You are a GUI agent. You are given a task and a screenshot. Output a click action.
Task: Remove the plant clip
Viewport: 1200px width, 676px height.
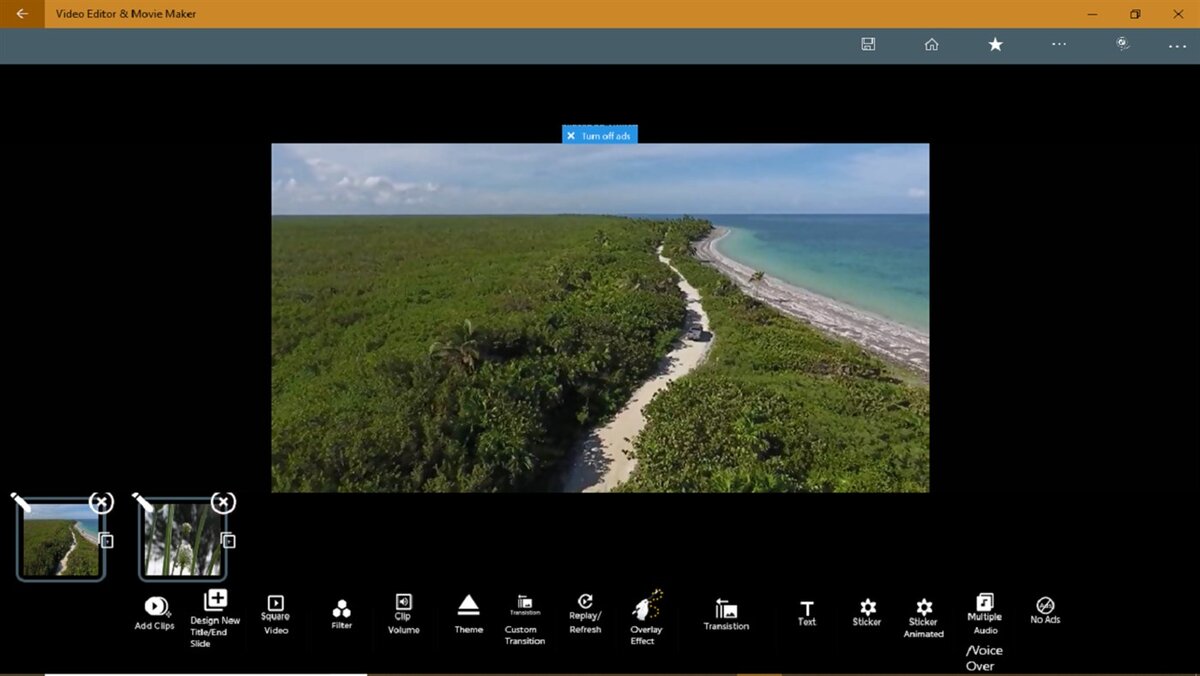click(223, 502)
